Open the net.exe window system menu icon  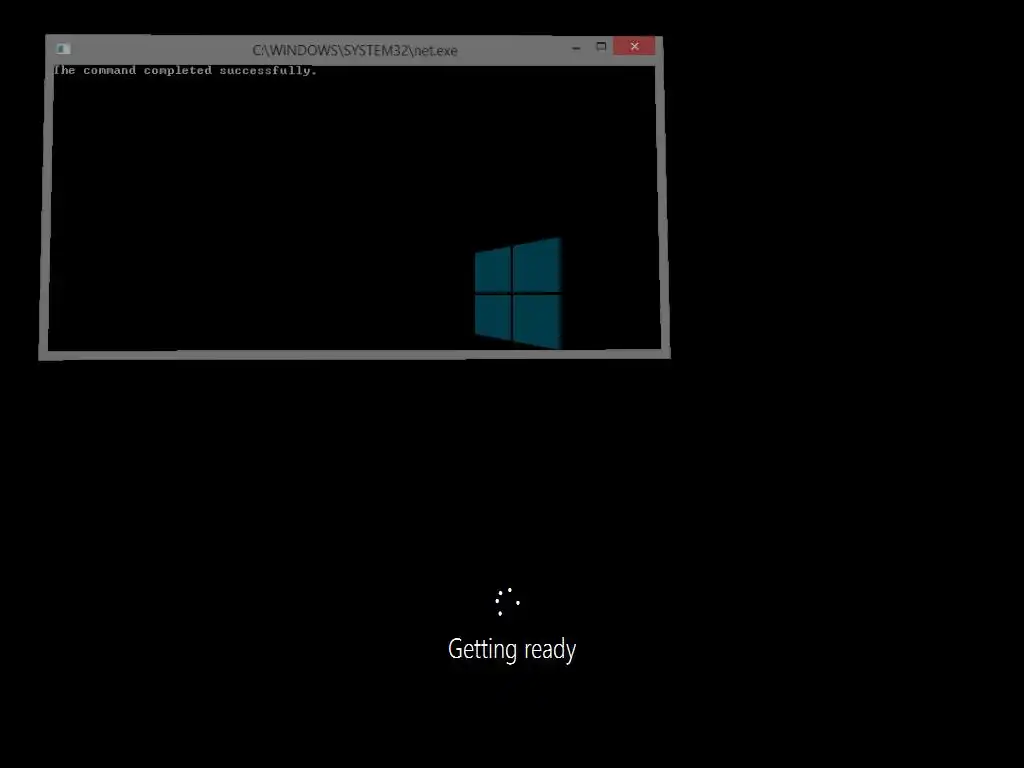click(x=63, y=49)
